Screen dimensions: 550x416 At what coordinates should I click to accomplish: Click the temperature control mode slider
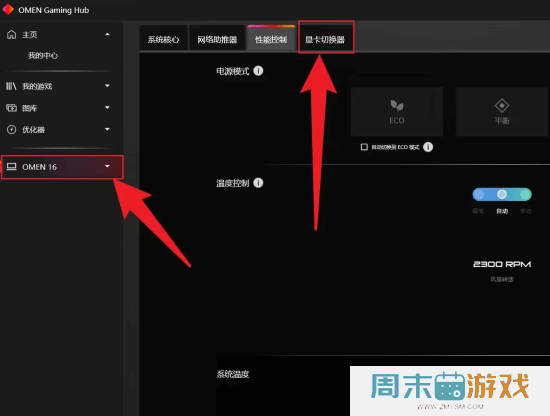tap(502, 194)
